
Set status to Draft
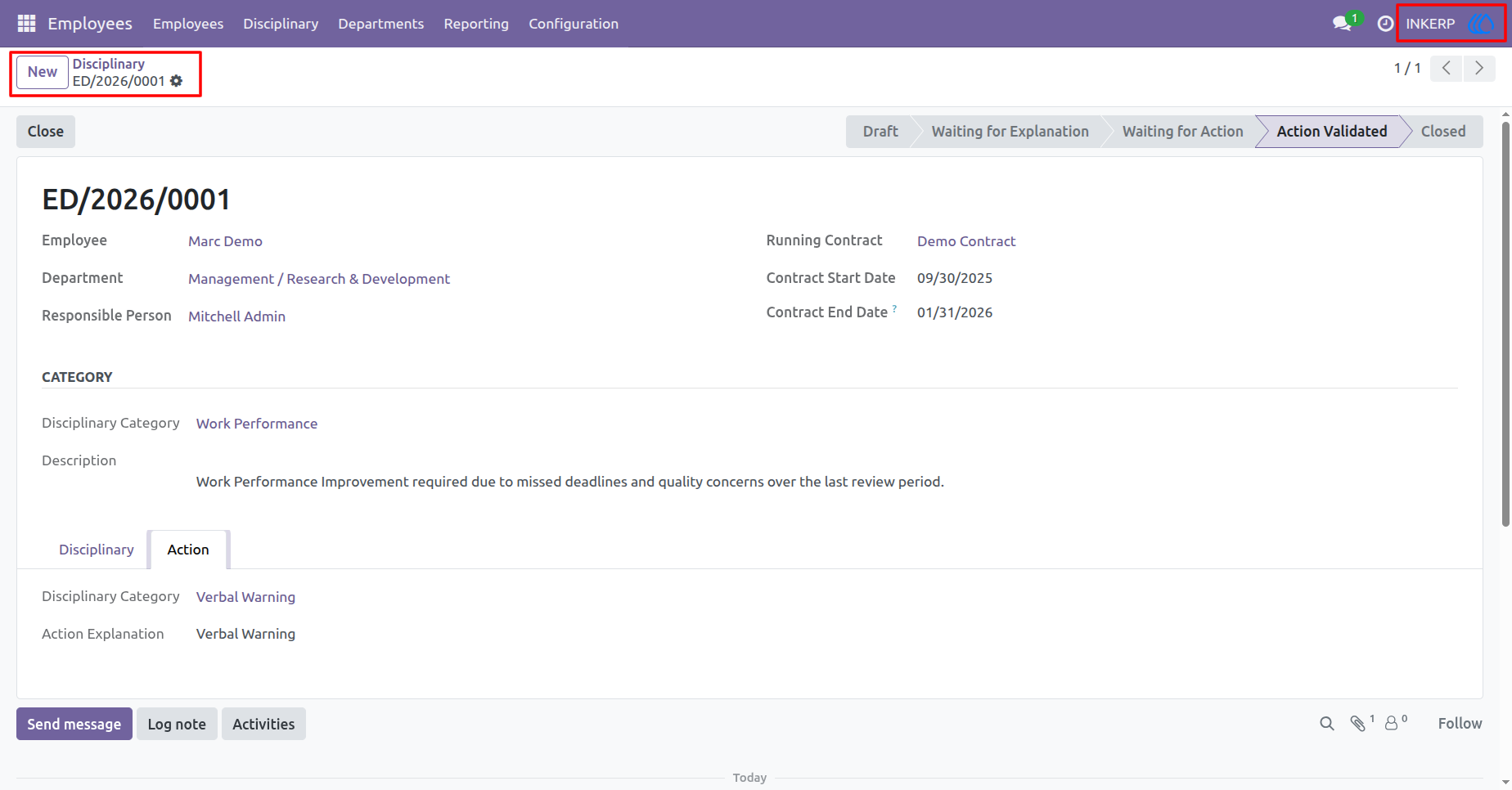(x=880, y=132)
